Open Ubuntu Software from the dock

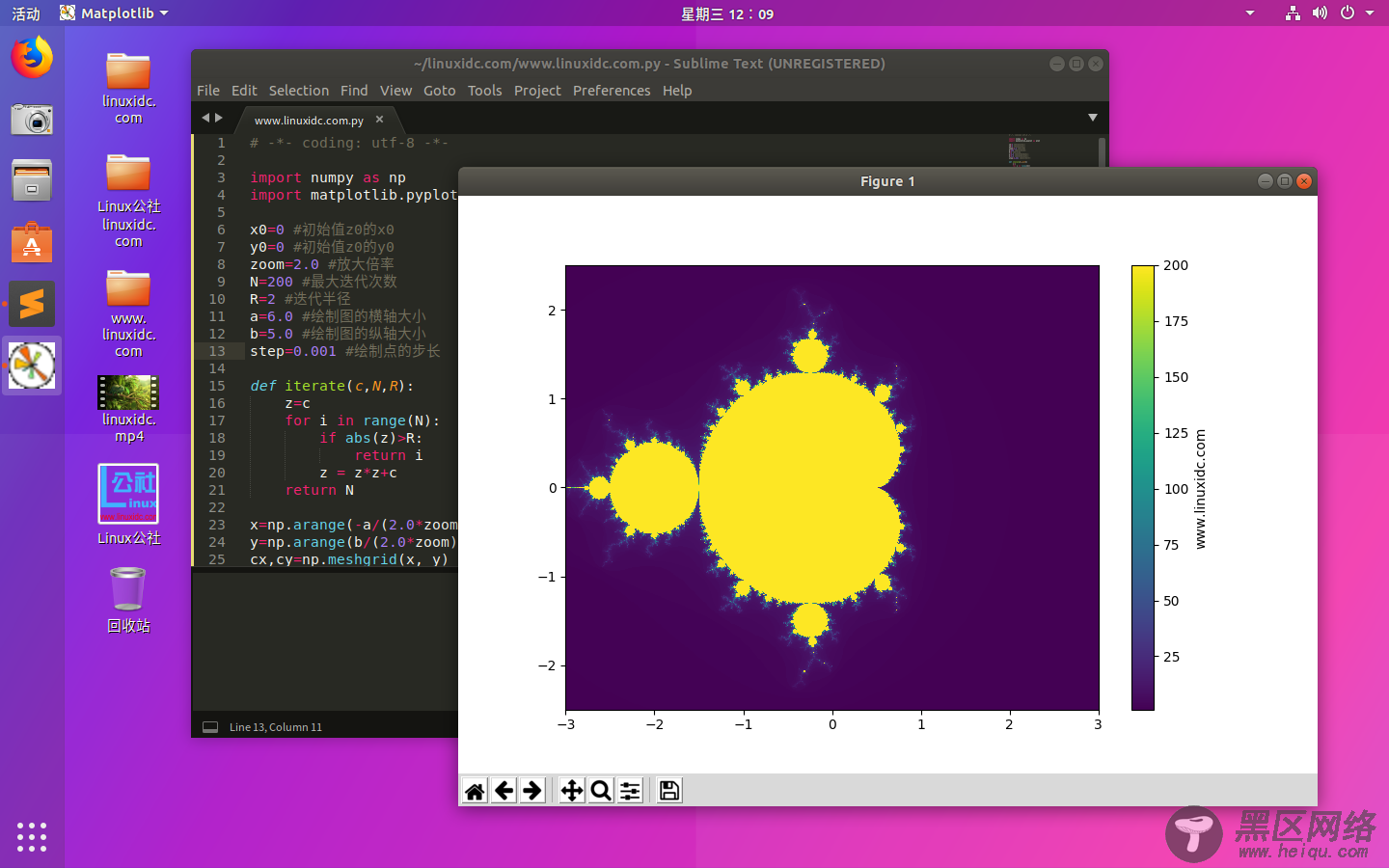pos(32,242)
